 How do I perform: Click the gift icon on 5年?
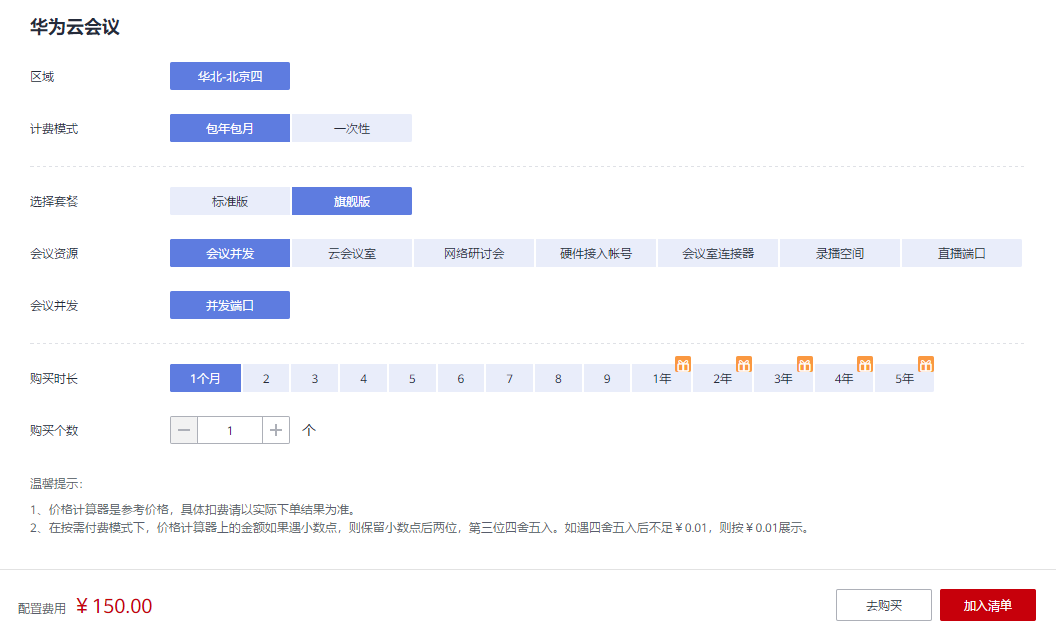pos(926,364)
